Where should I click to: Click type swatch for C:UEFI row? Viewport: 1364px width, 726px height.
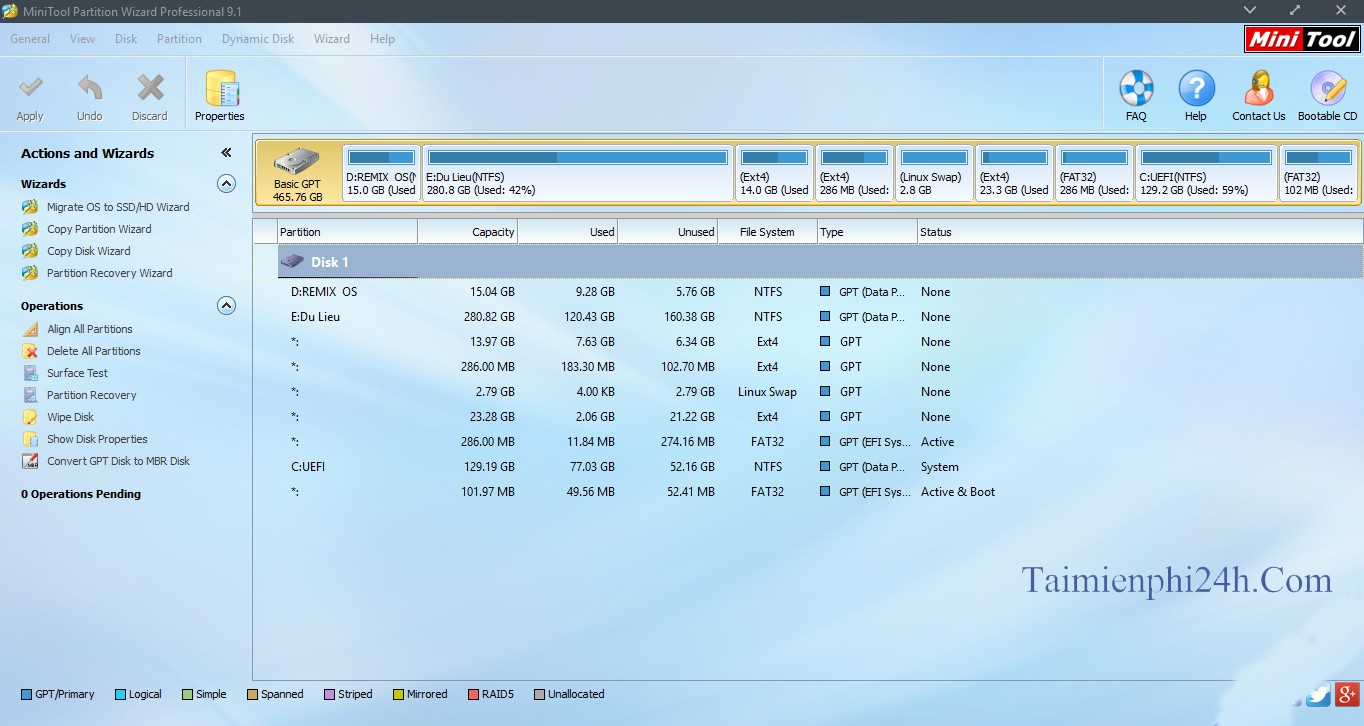click(825, 467)
